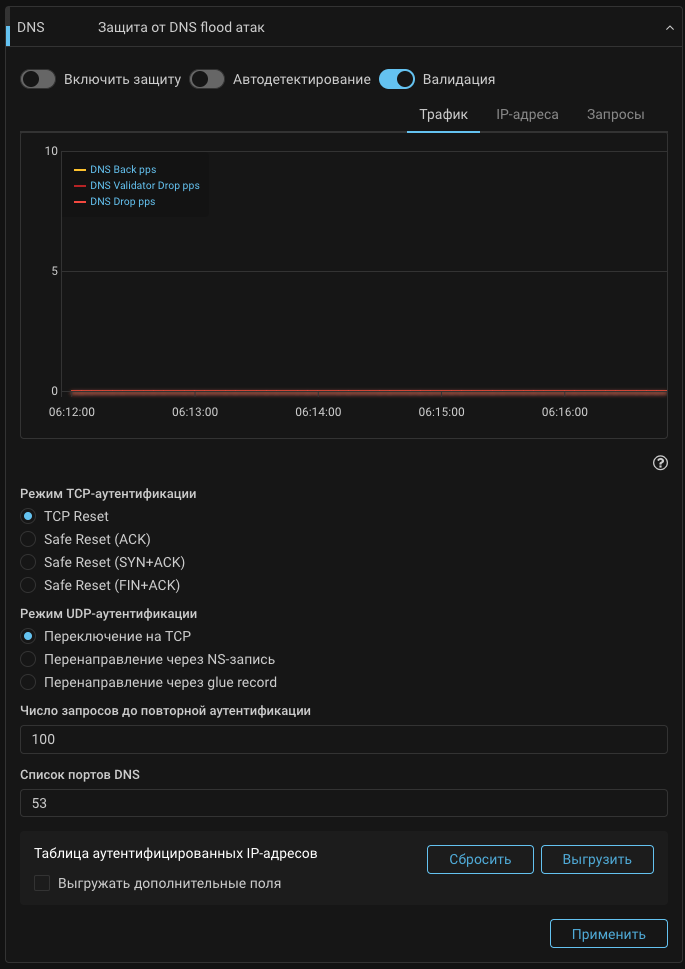Choose Safe Reset (SYN+ACK) option
This screenshot has height=969, width=685.
28,562
